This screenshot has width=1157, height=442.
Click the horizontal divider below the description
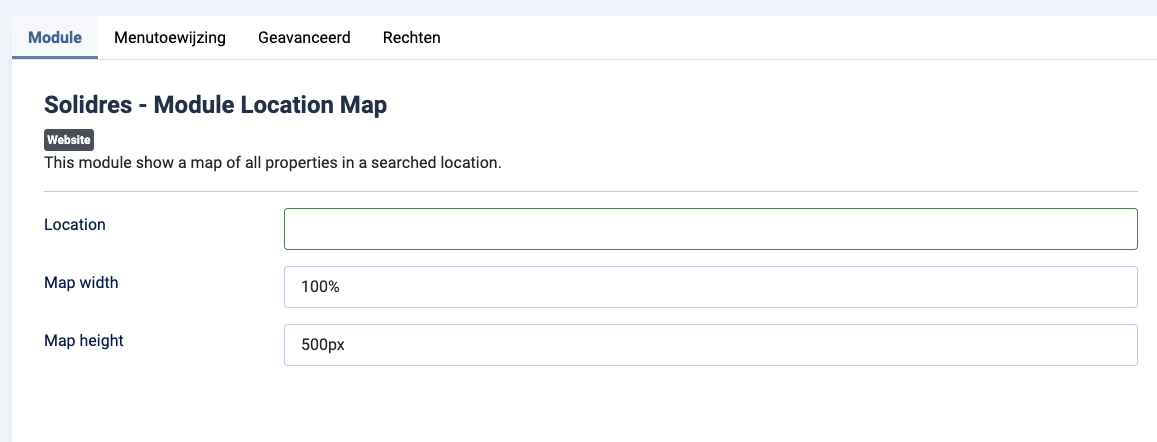(590, 191)
